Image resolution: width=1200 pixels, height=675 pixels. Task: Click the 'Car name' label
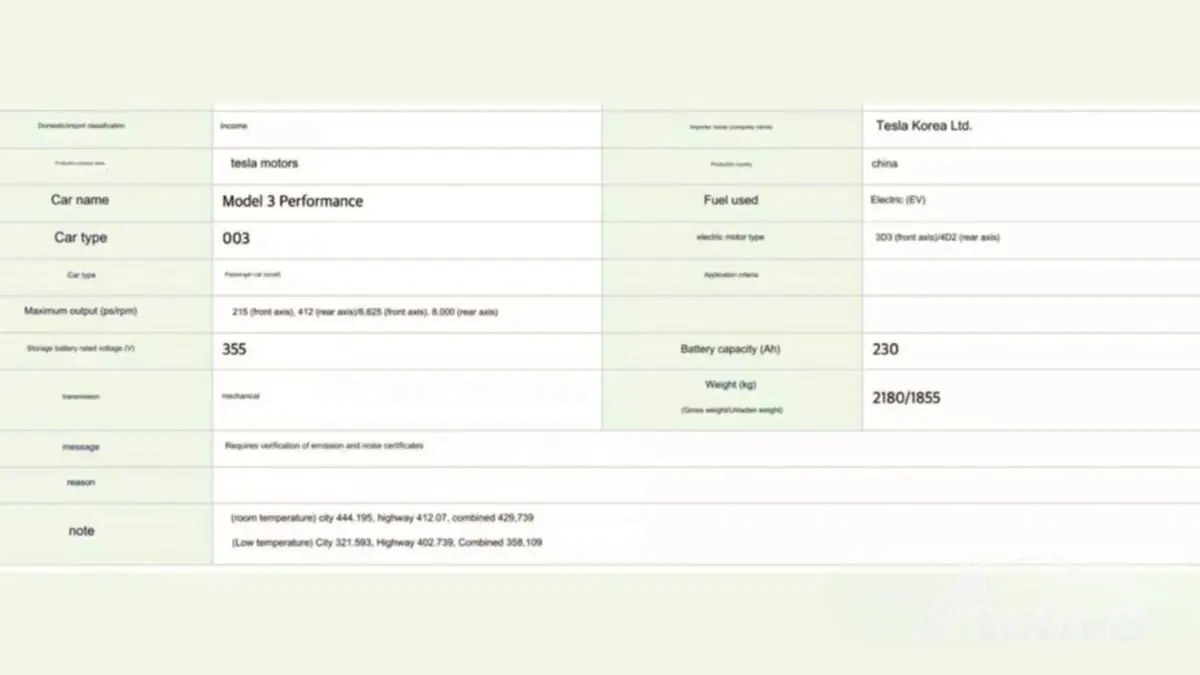(x=80, y=200)
